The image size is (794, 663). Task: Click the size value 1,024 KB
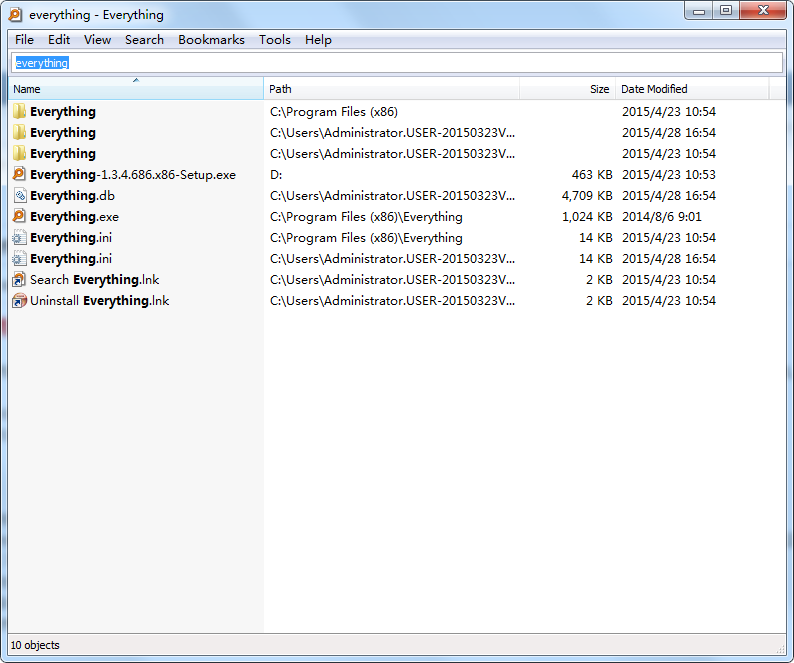pos(587,217)
